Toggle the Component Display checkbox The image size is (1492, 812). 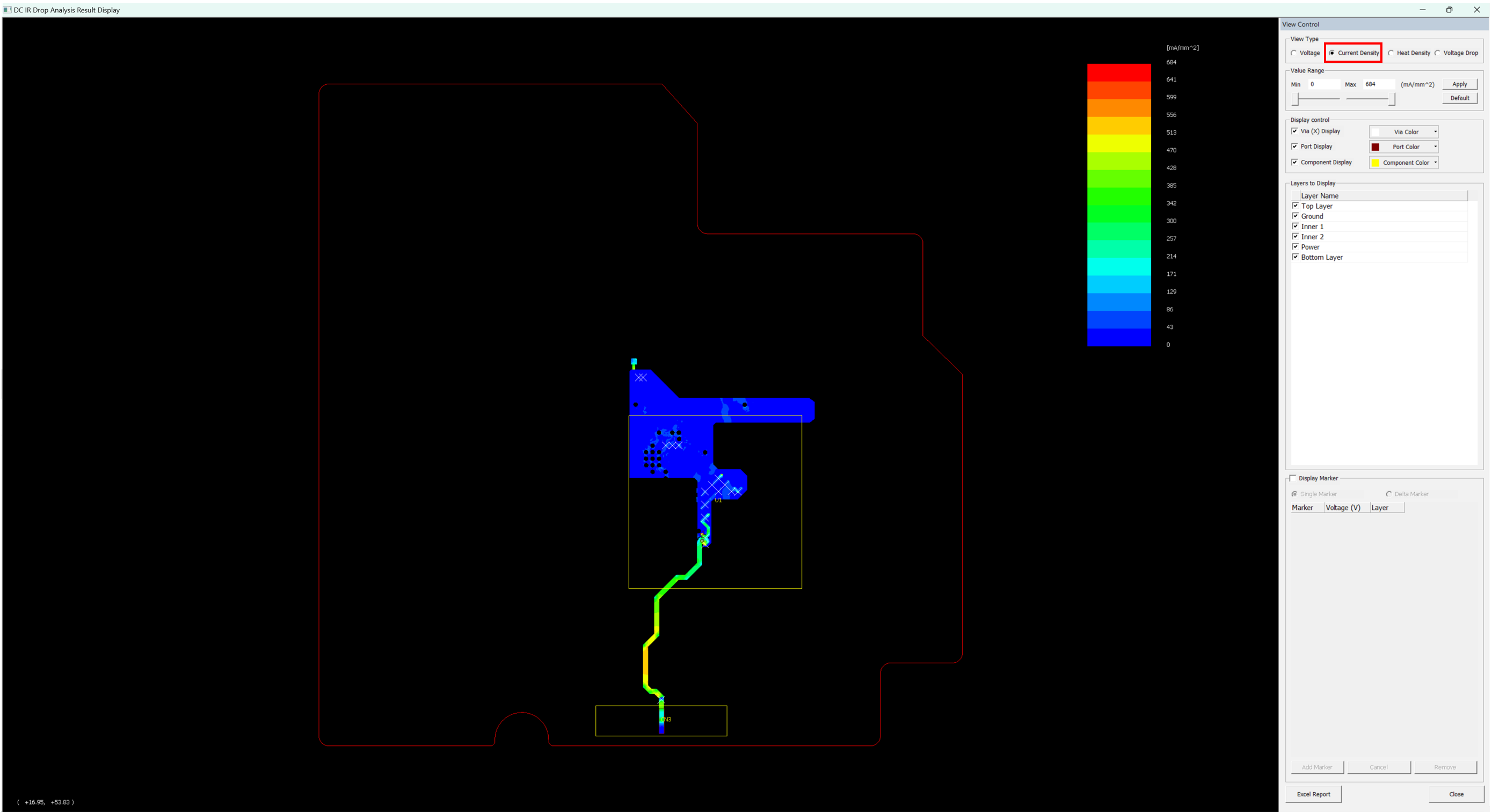pyautogui.click(x=1295, y=162)
